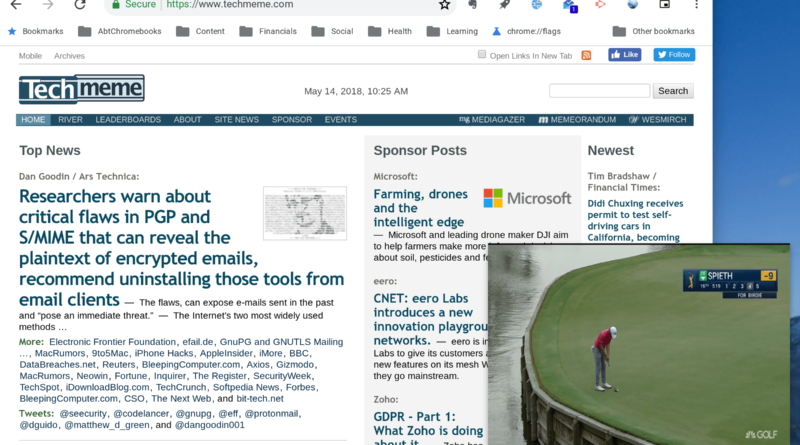The width and height of the screenshot is (800, 445).
Task: Open the GDPR - Part 1 Zoho headline
Action: [x=428, y=429]
